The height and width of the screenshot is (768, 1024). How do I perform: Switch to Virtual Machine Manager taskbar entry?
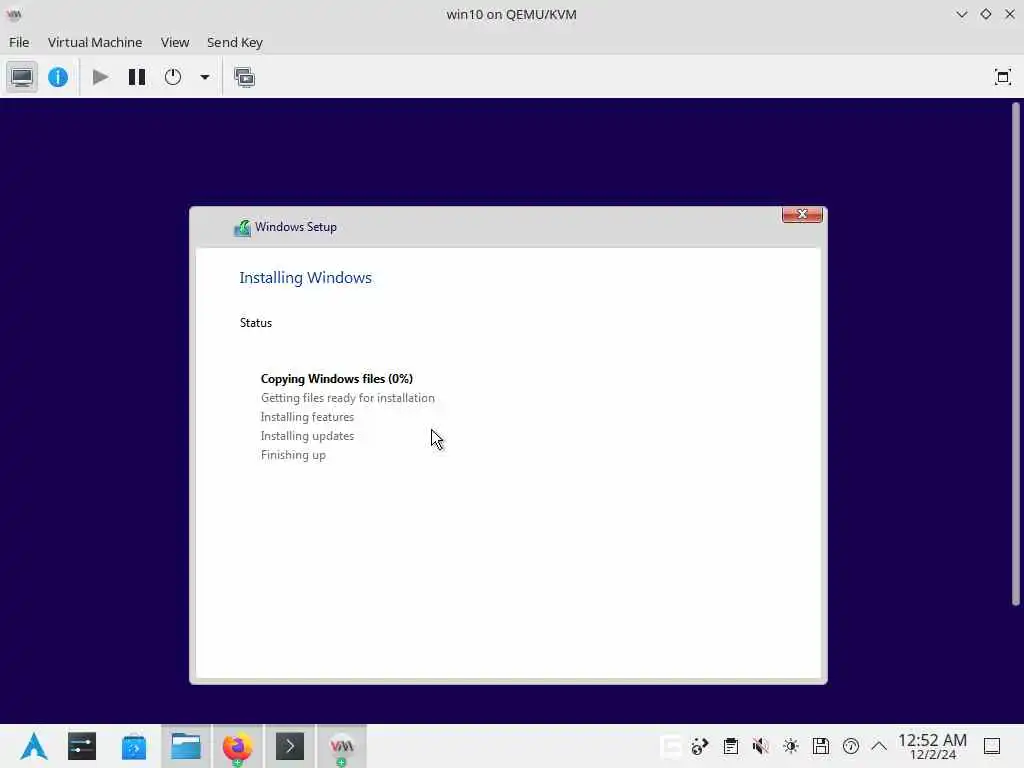342,746
